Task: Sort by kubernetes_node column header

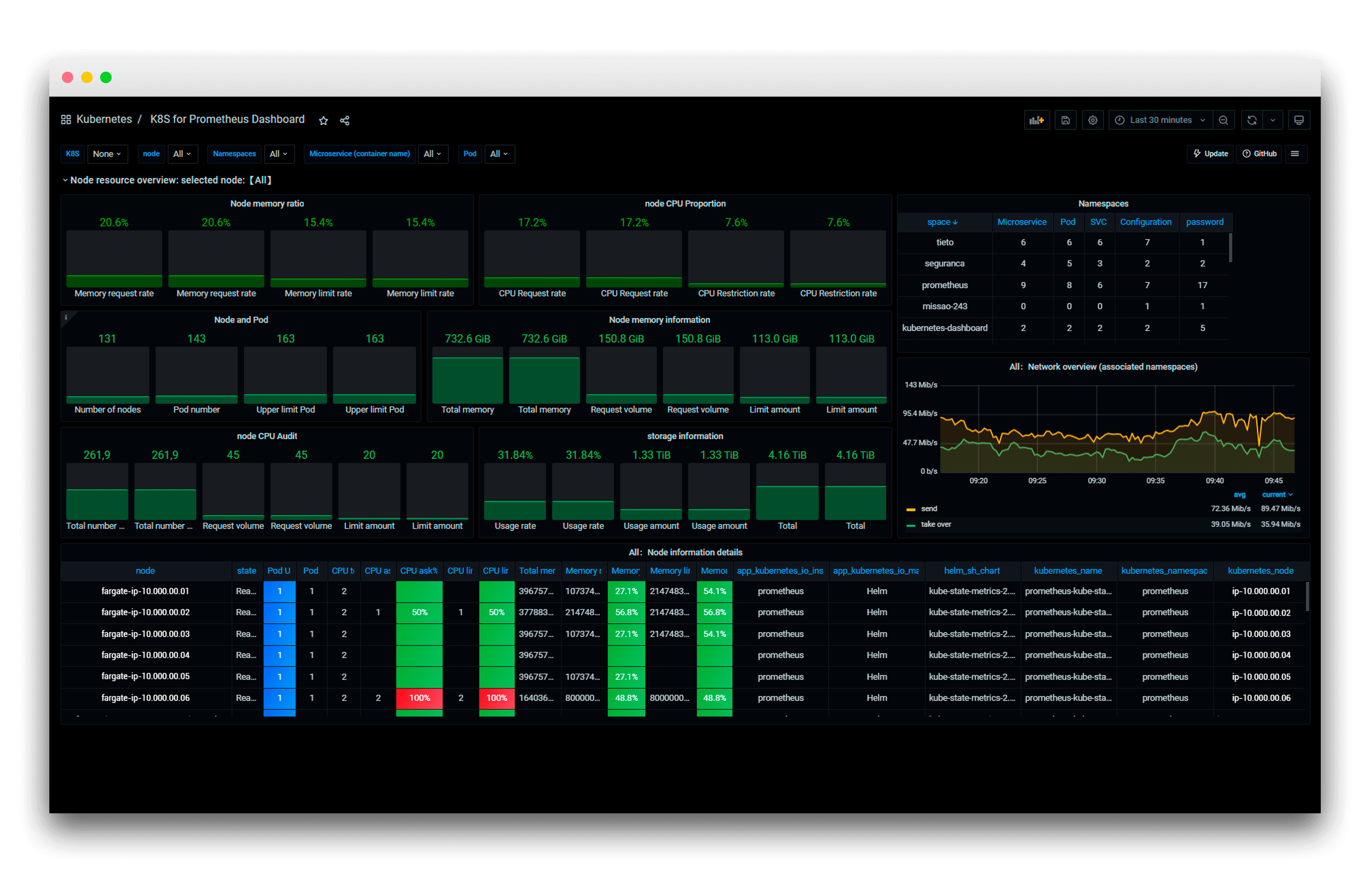Action: (x=1260, y=571)
